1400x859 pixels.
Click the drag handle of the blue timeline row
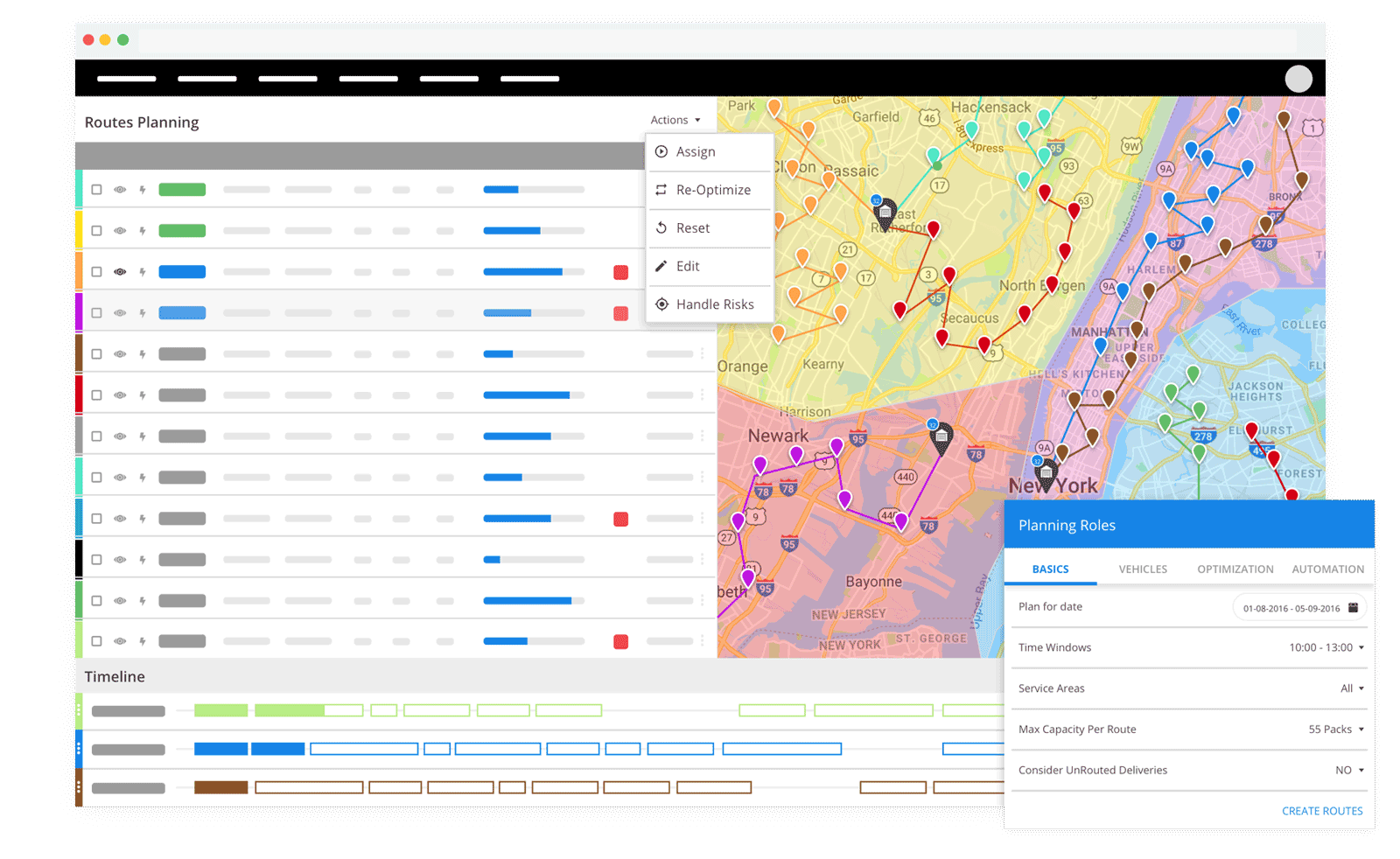point(79,749)
